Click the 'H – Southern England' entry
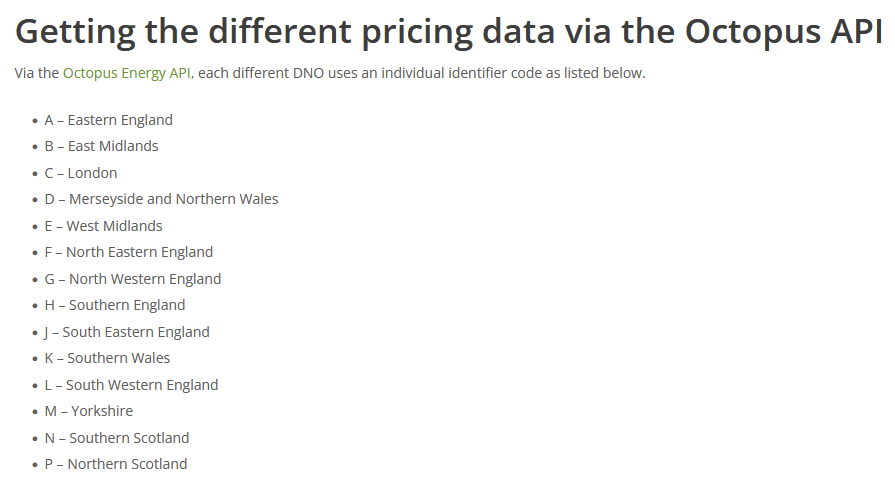Screen dimensions: 895x484 115,305
